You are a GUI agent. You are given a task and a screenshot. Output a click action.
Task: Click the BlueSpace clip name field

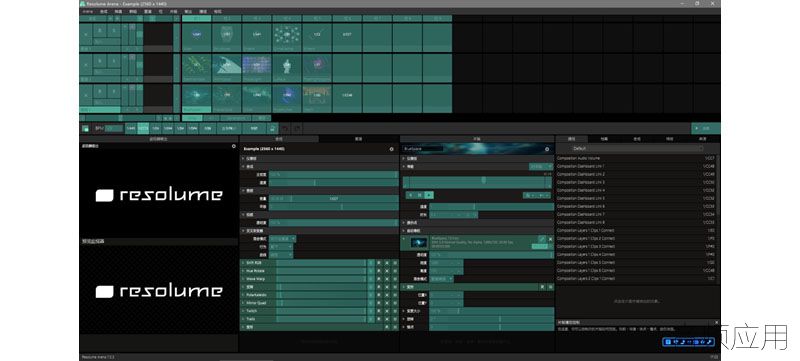click(423, 149)
